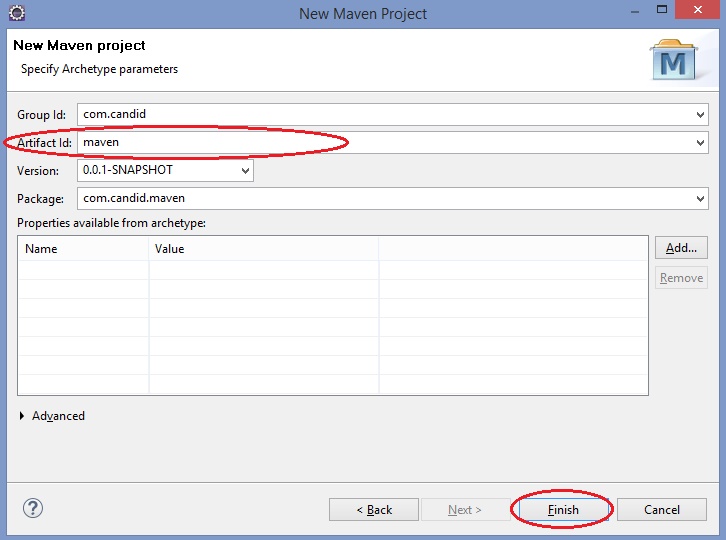Click the first empty row of properties table

coord(333,270)
